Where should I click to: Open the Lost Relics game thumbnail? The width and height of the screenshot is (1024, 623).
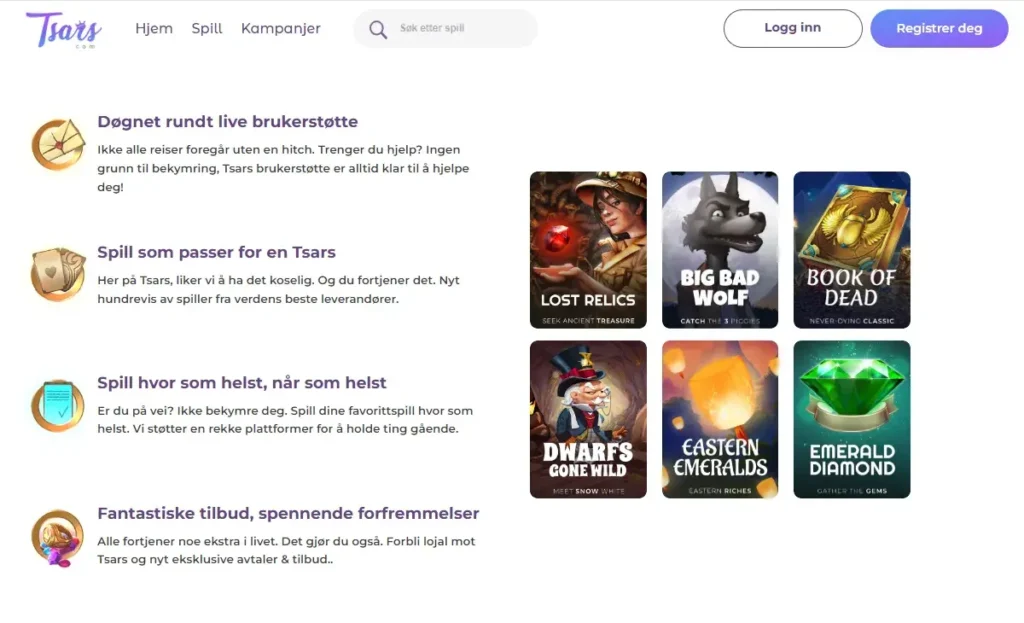[588, 250]
